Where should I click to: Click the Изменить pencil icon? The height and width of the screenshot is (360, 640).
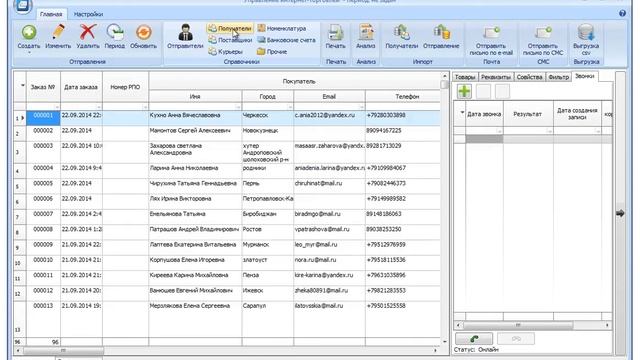tap(58, 32)
